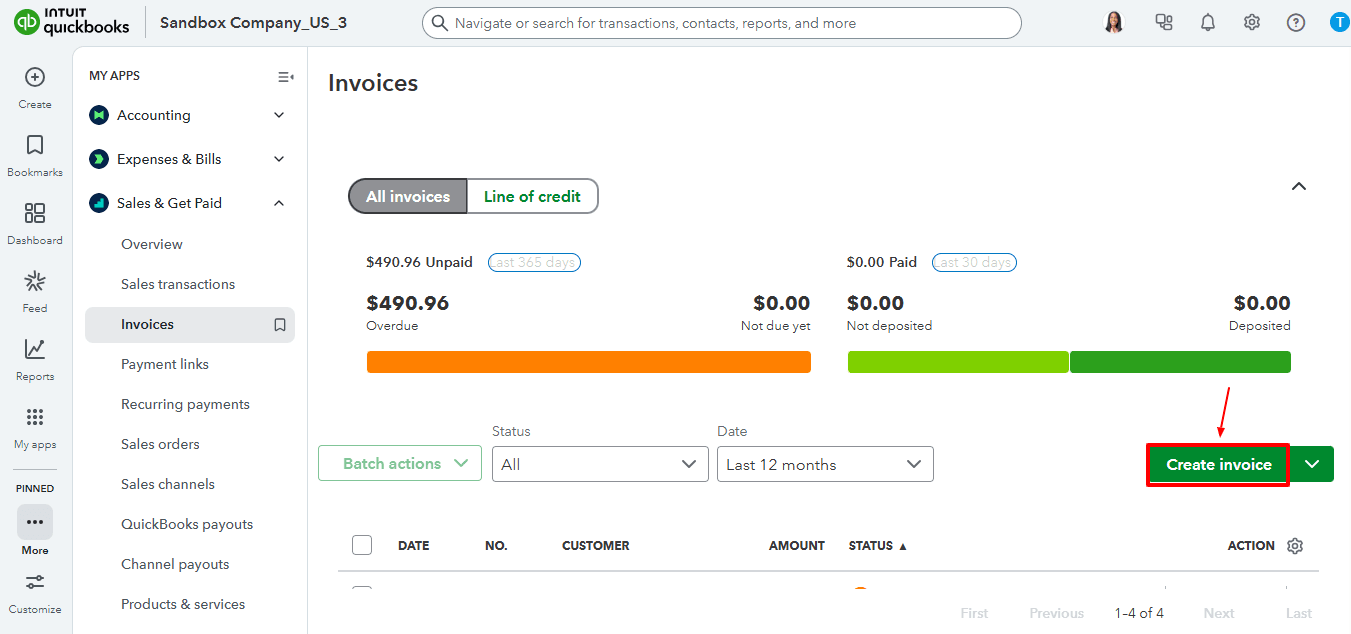The height and width of the screenshot is (634, 1351).
Task: Open the Status filter dropdown
Action: coord(600,464)
